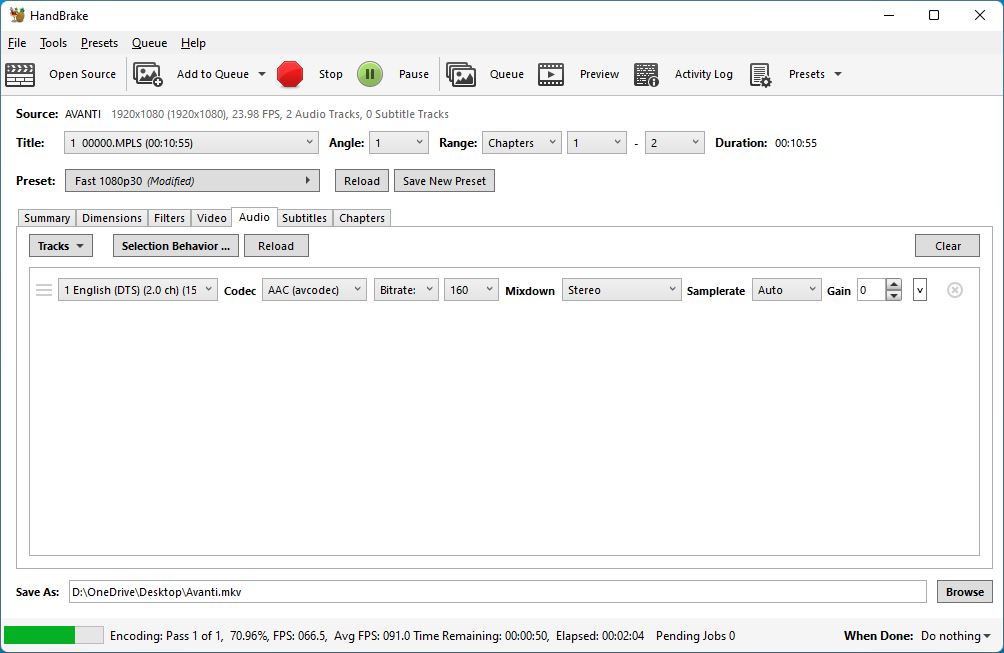This screenshot has width=1004, height=653.
Task: Open the Activity Log icon
Action: coord(646,74)
